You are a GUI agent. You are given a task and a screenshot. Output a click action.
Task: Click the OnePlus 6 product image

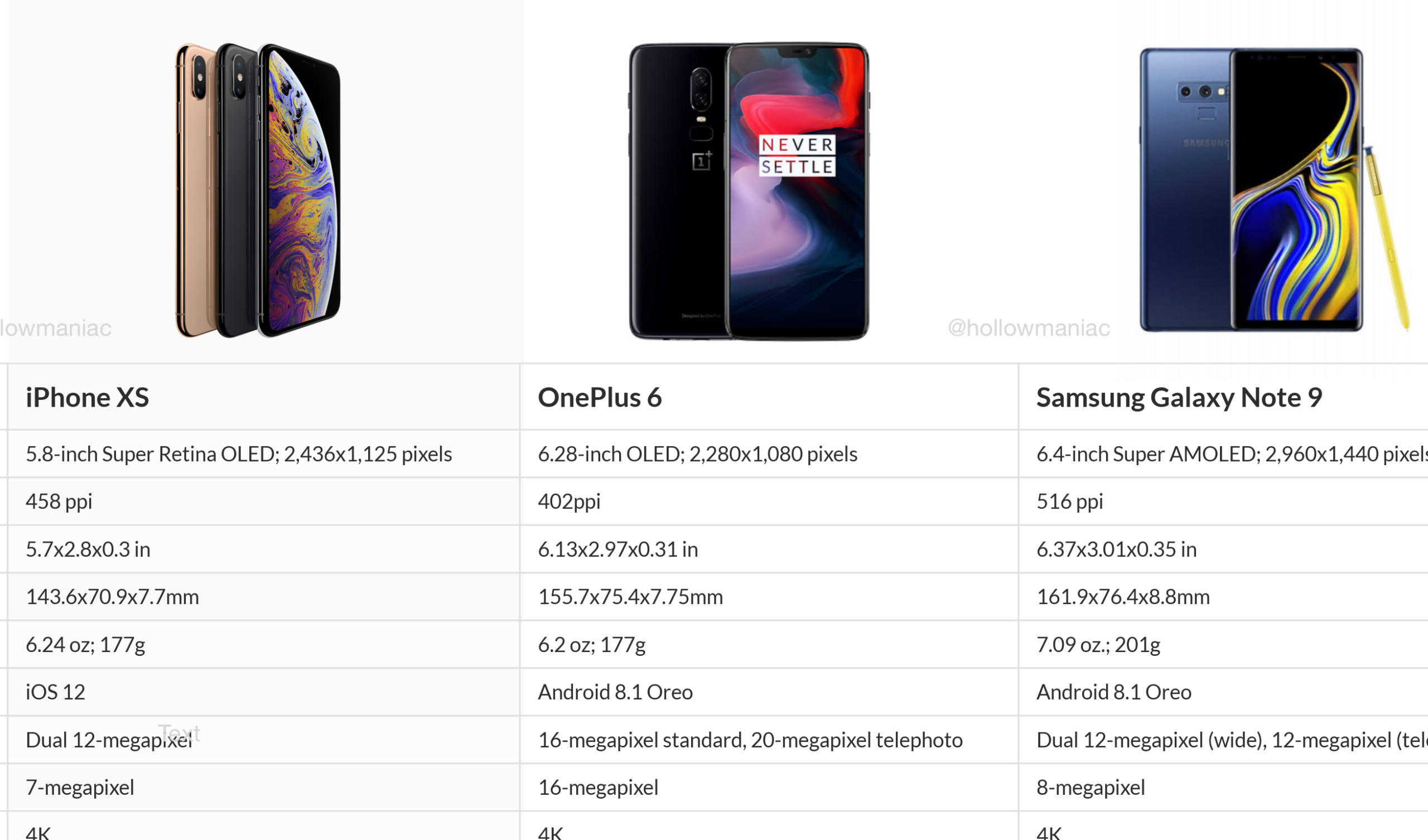[x=749, y=191]
